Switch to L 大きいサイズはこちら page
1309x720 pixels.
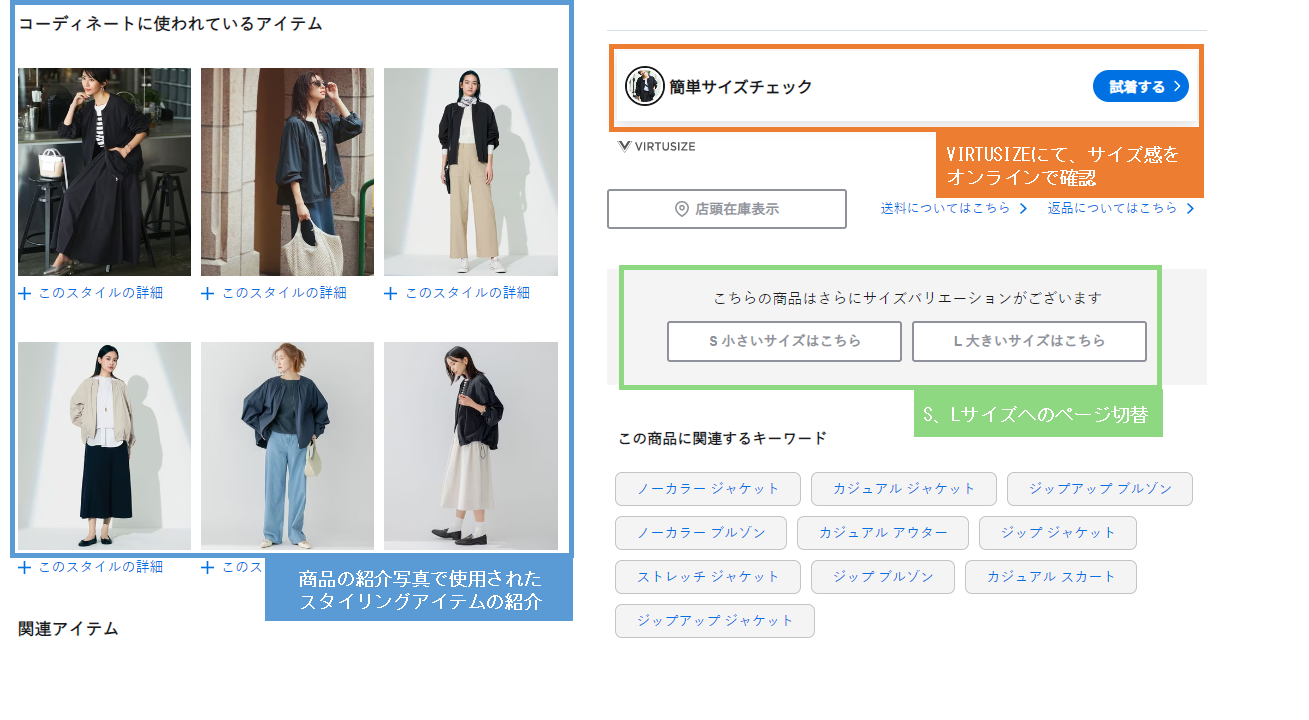[1029, 341]
